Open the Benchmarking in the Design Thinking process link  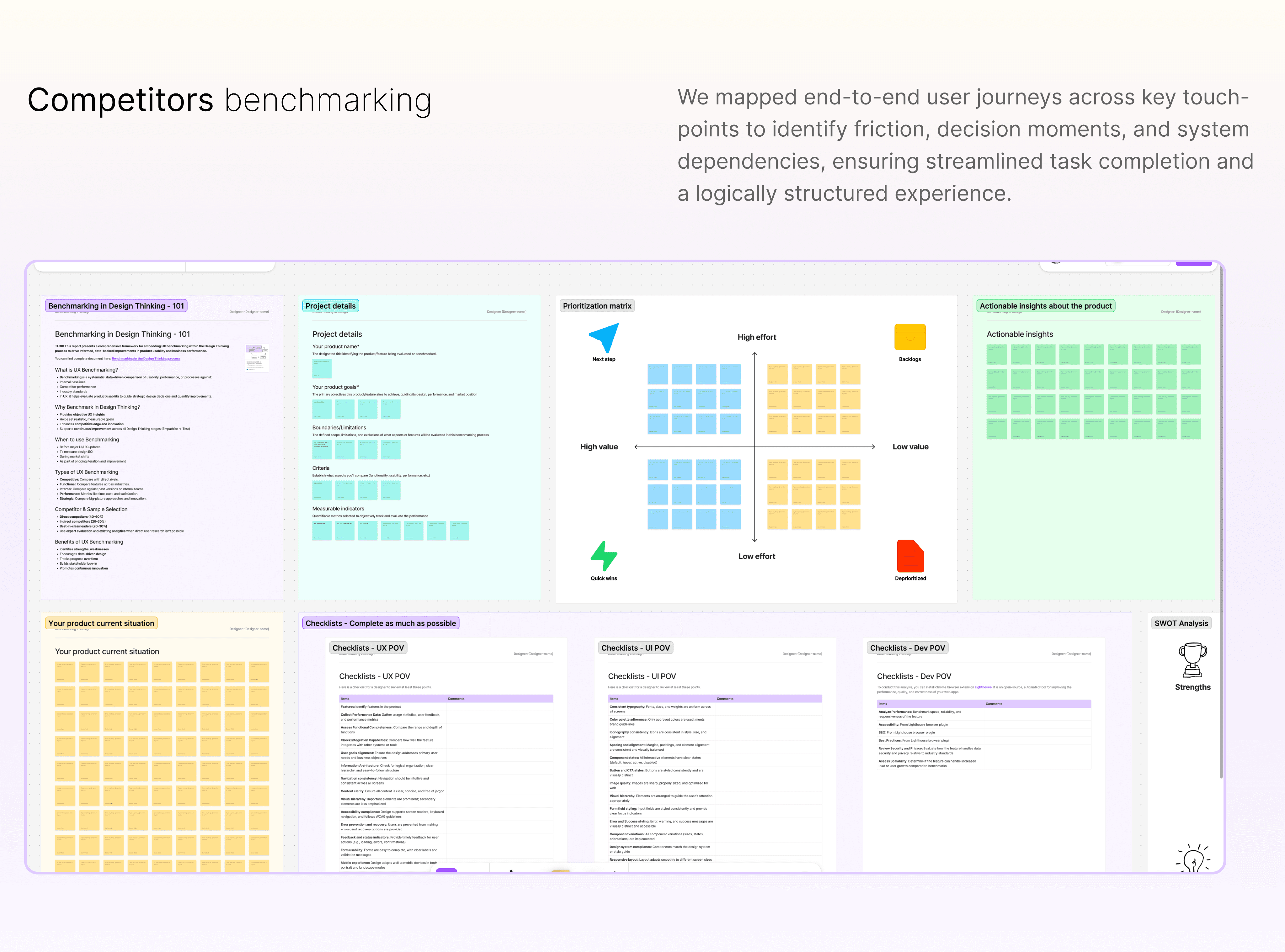(x=146, y=358)
